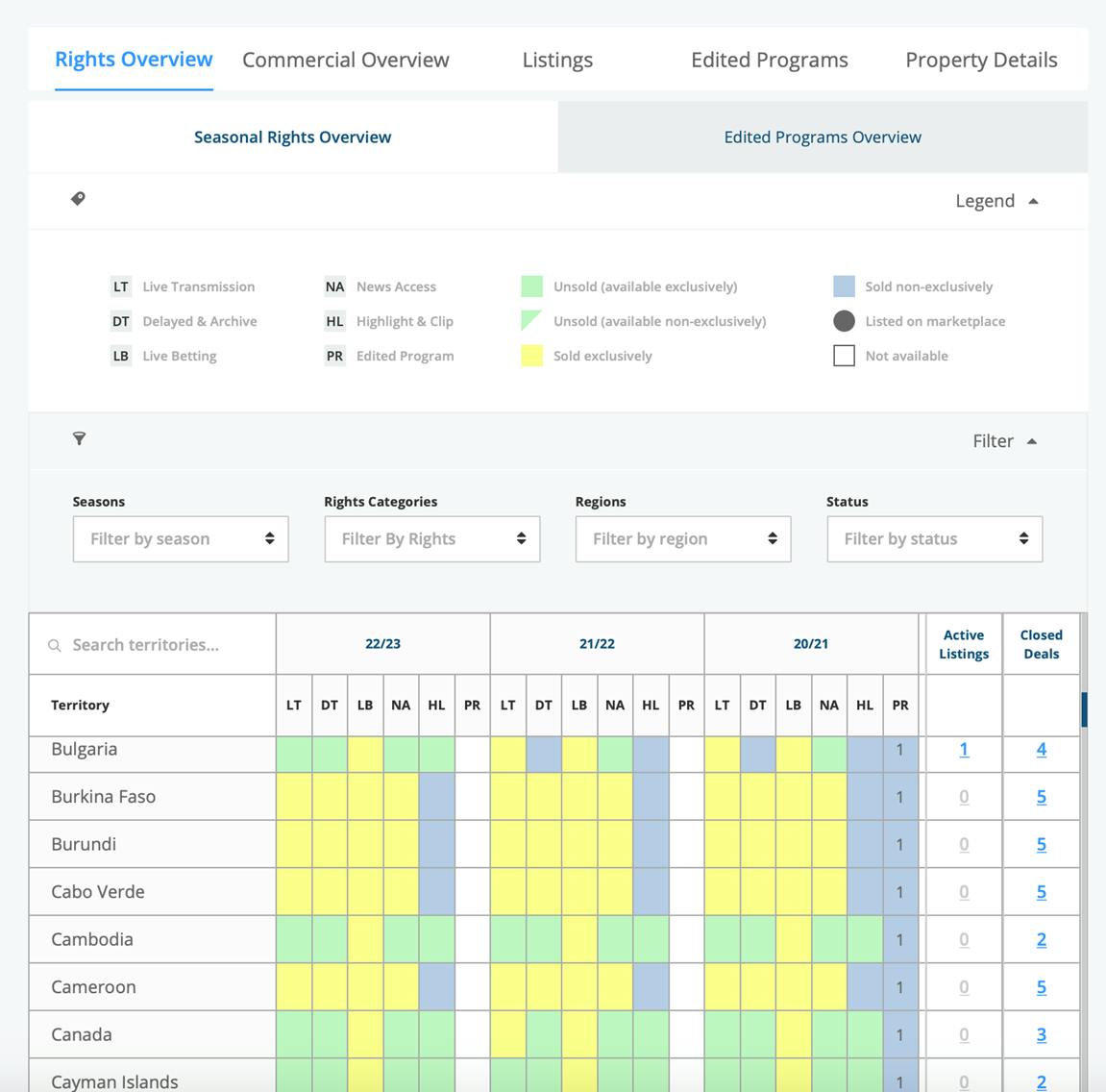1106x1092 pixels.
Task: Open the Filter by region dropdown
Action: 683,539
